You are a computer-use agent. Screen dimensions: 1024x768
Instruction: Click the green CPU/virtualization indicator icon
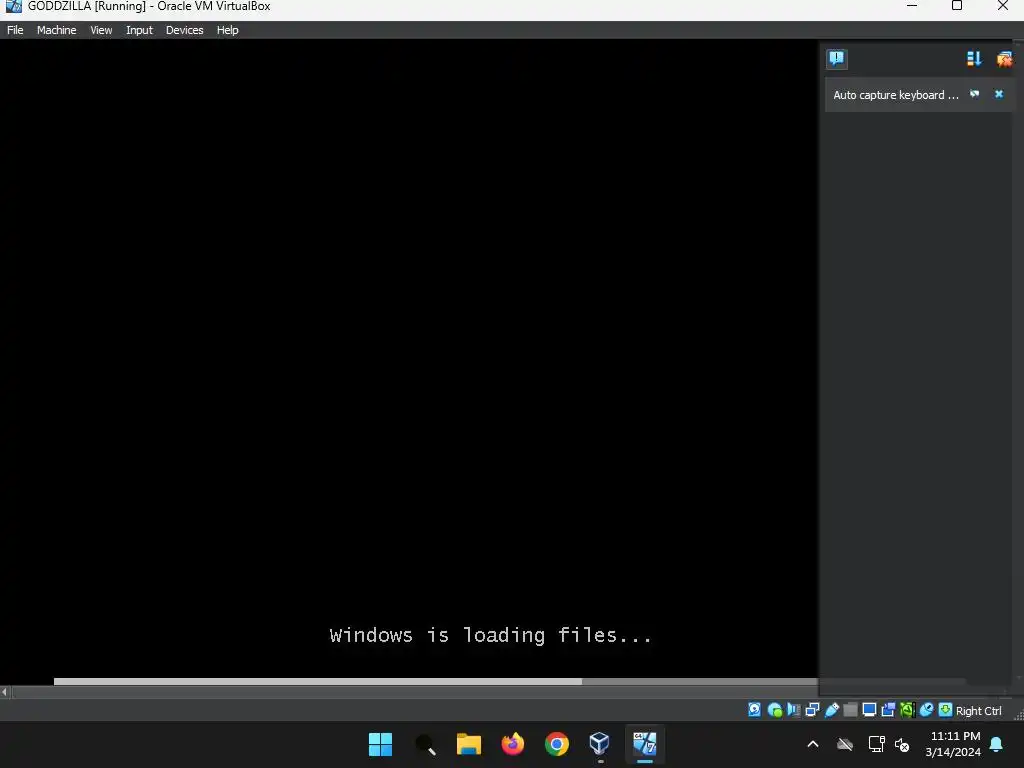point(908,710)
